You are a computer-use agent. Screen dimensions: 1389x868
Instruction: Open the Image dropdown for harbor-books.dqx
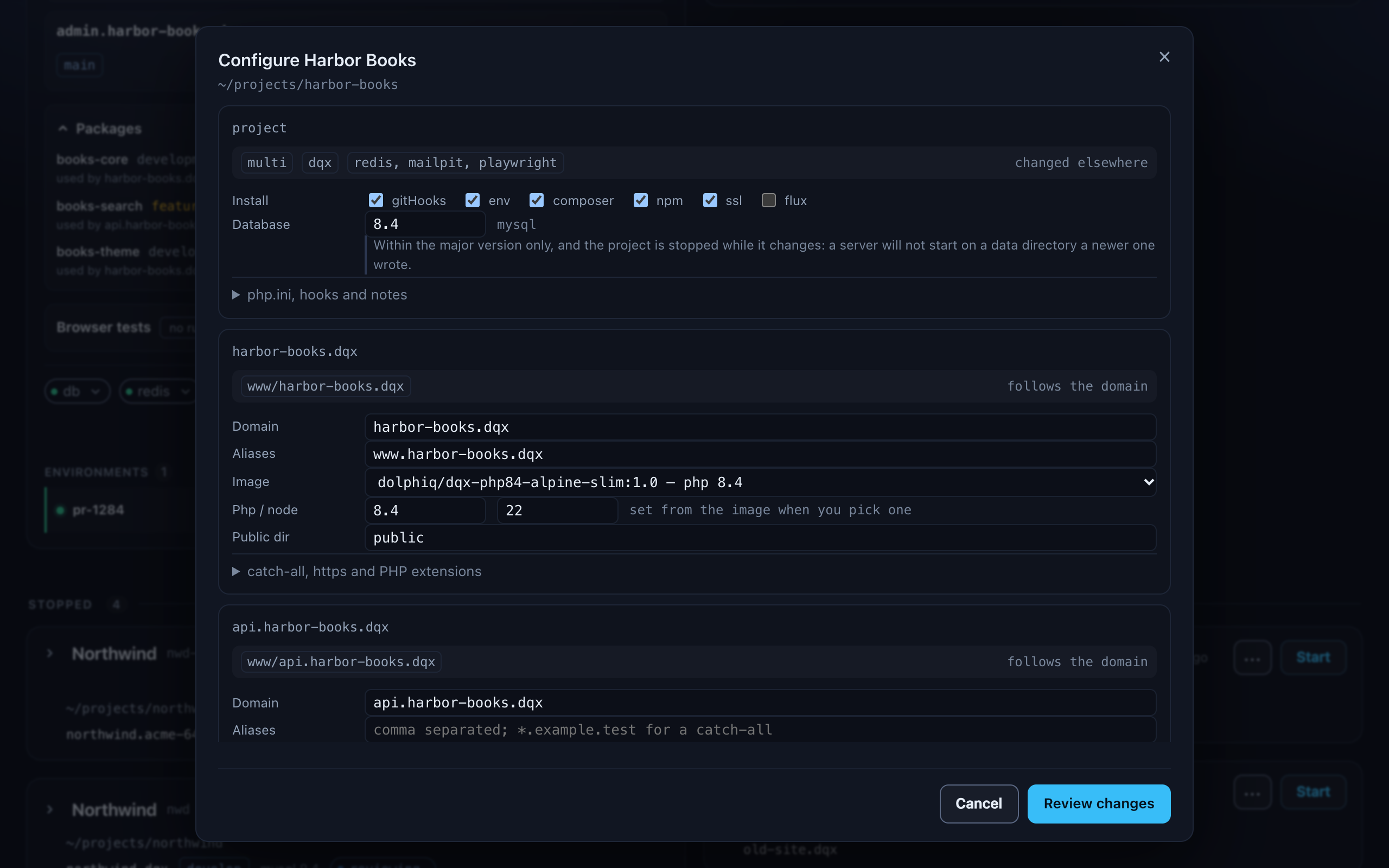761,482
